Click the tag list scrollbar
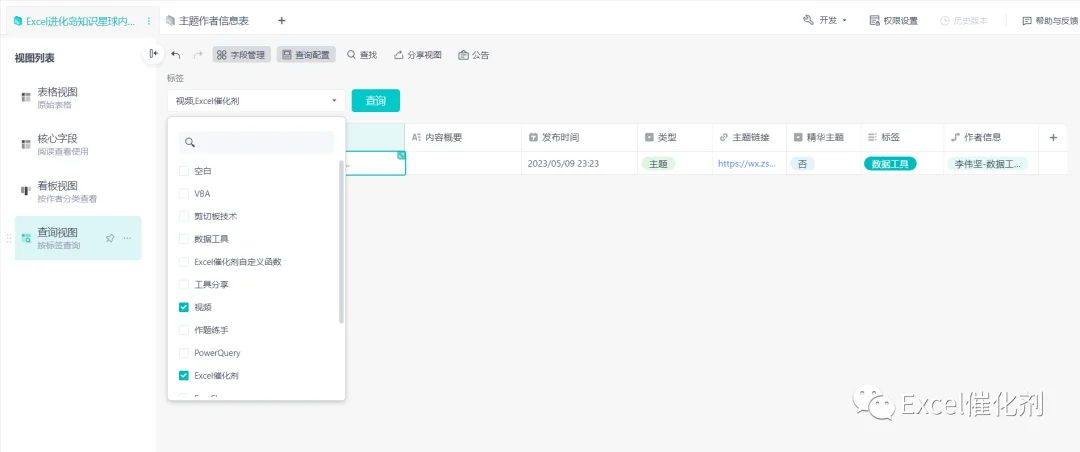The height and width of the screenshot is (452, 1080). point(342,241)
